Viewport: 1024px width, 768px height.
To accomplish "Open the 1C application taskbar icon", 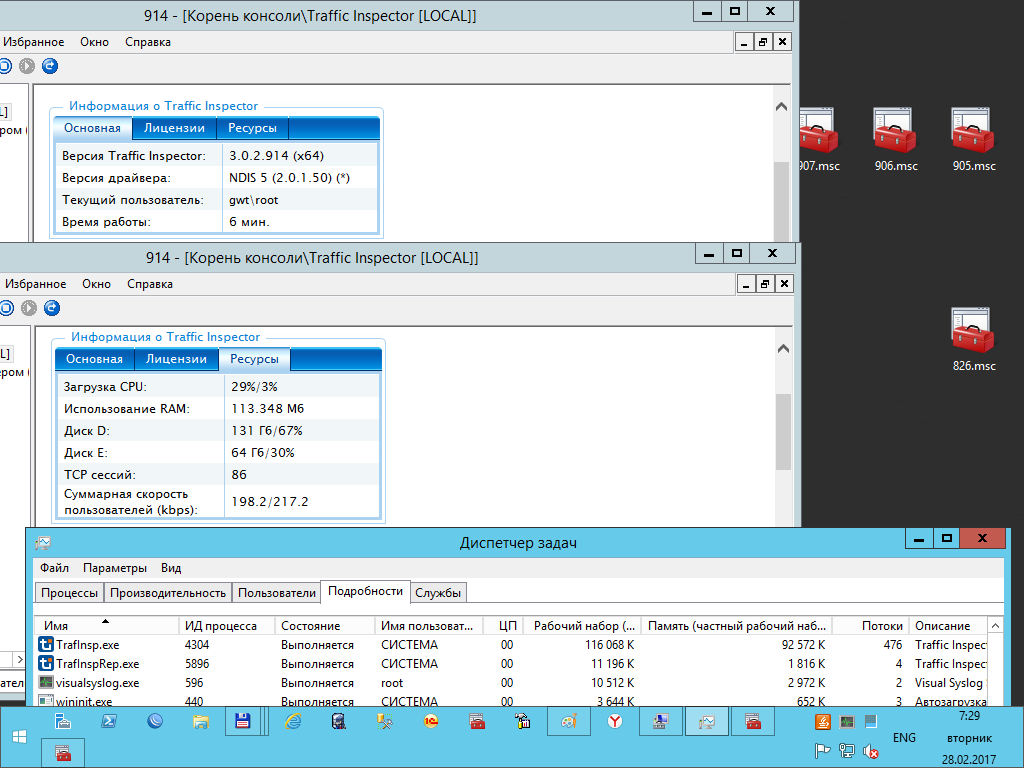I will pyautogui.click(x=431, y=722).
